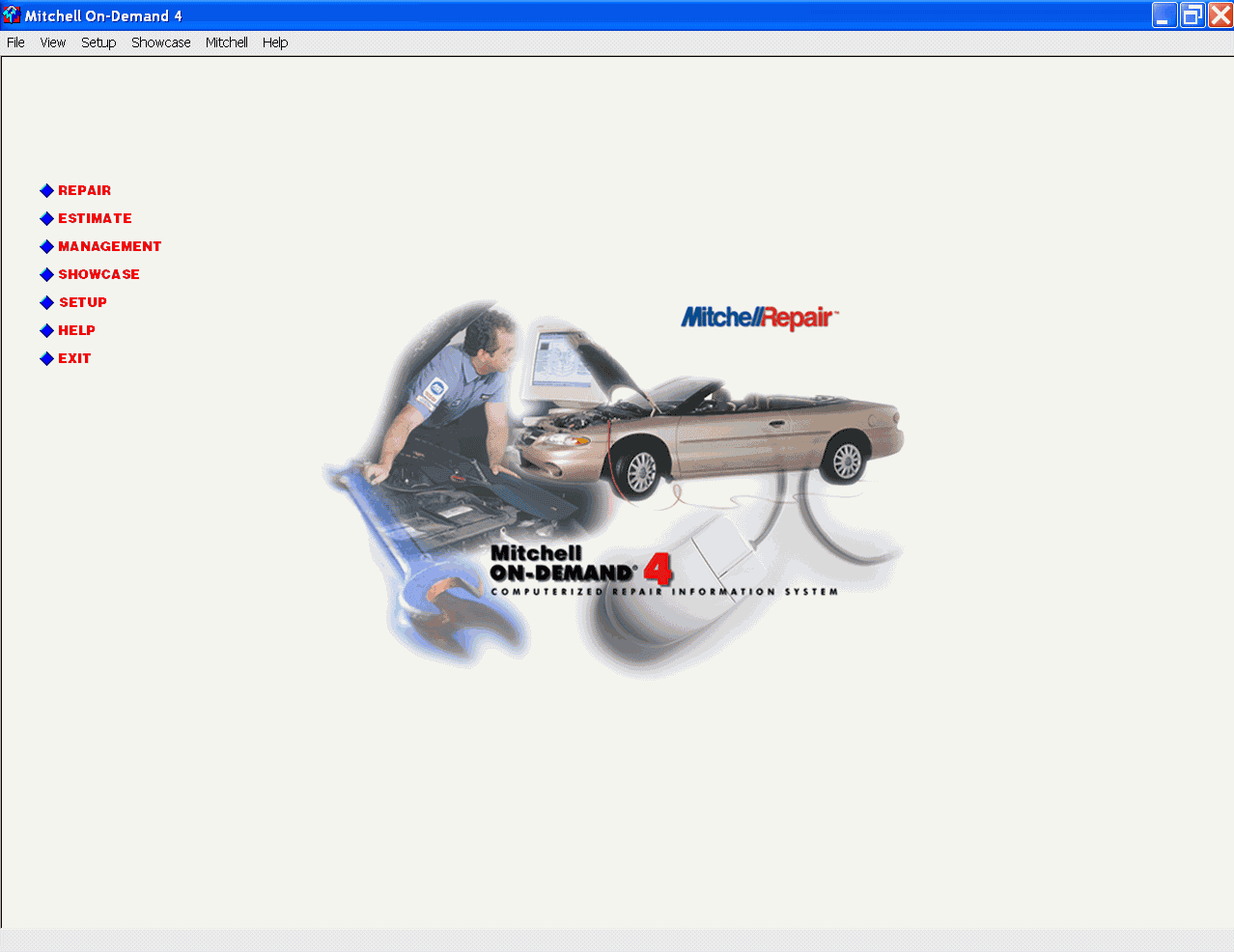Open the Help menu in menu bar

point(275,42)
